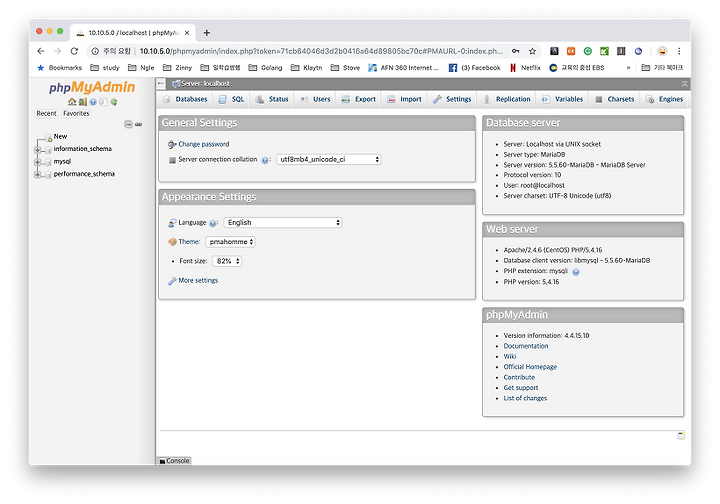Open the Language dropdown showing English

point(283,223)
